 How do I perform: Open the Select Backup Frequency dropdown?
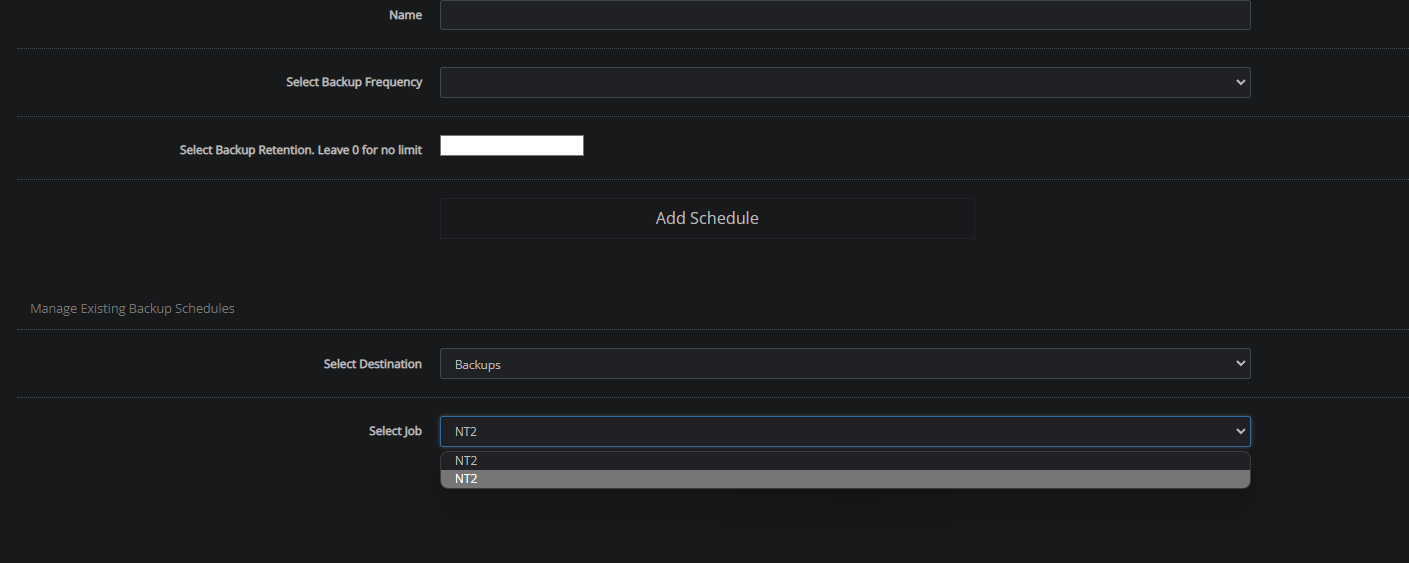(x=845, y=82)
